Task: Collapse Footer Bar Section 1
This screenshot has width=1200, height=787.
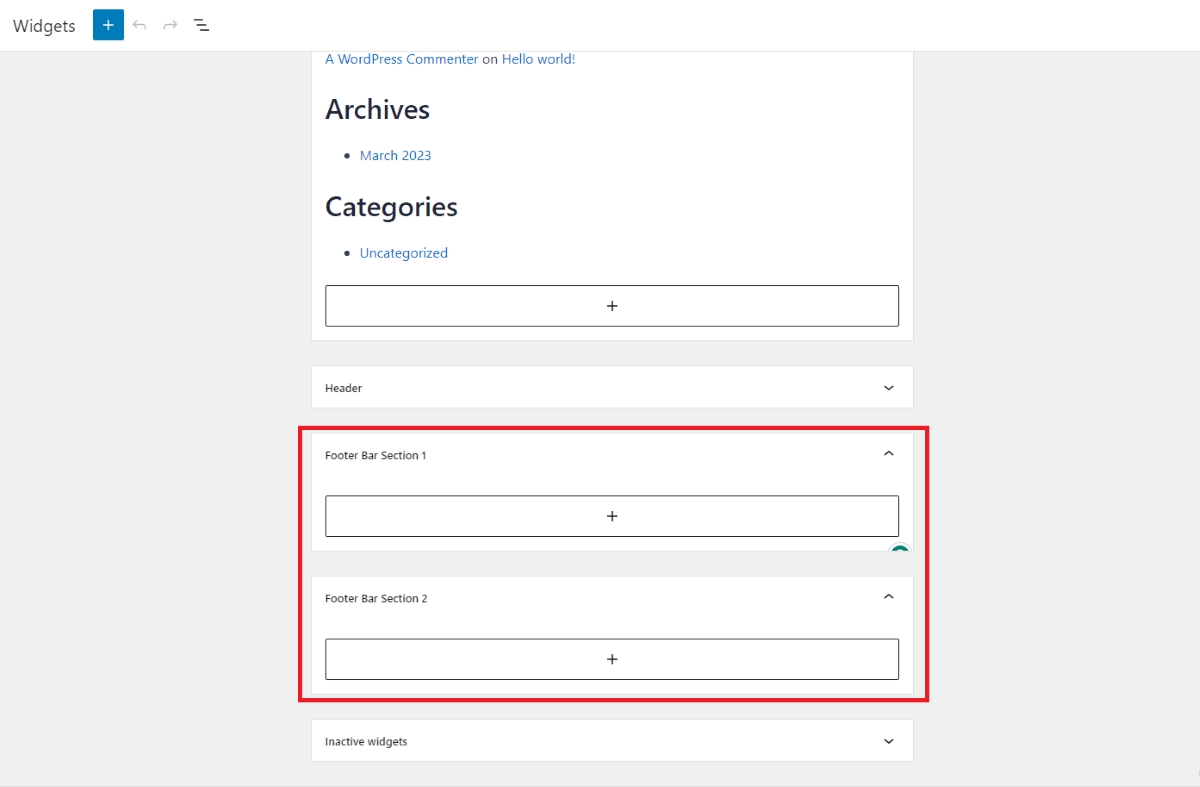Action: coord(888,454)
